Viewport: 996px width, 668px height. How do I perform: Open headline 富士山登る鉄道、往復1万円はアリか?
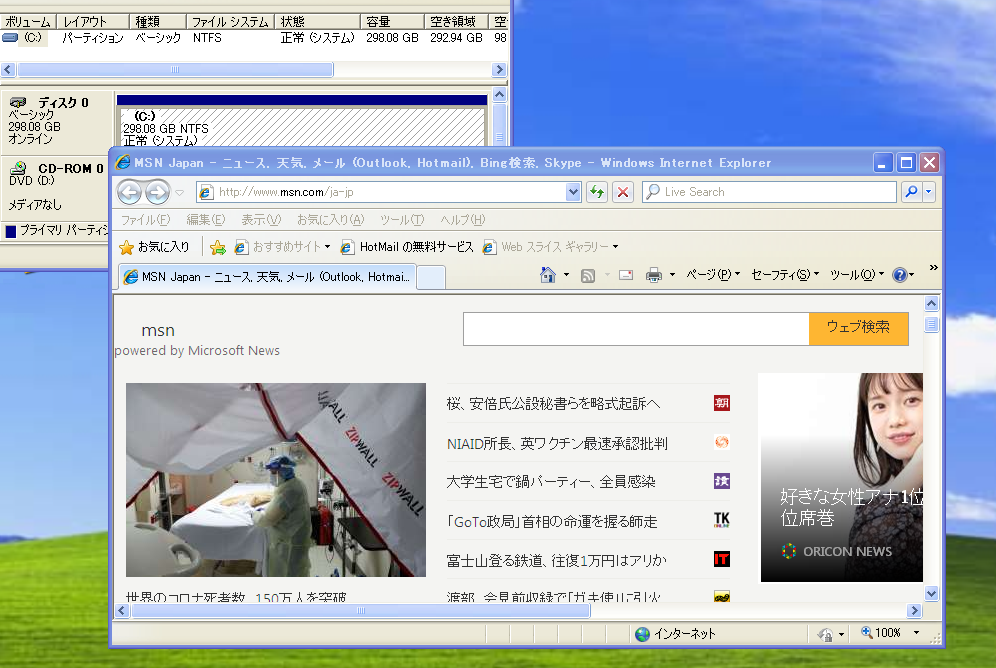(556, 560)
